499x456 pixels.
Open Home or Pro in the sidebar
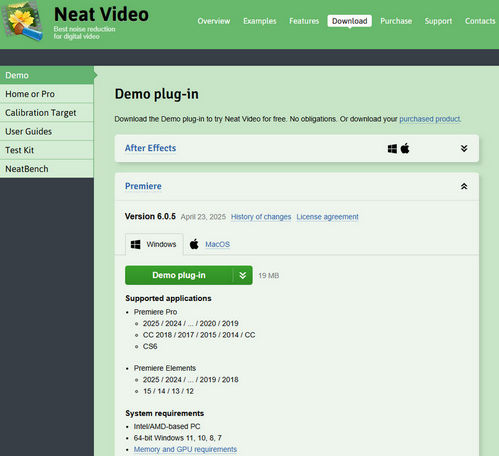pos(47,94)
